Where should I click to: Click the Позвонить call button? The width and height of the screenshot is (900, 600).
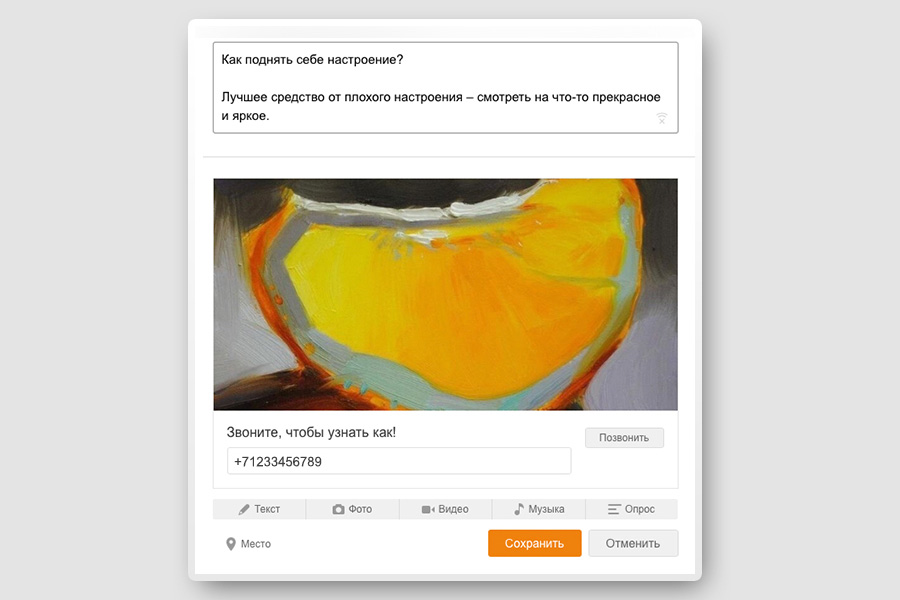pyautogui.click(x=624, y=438)
